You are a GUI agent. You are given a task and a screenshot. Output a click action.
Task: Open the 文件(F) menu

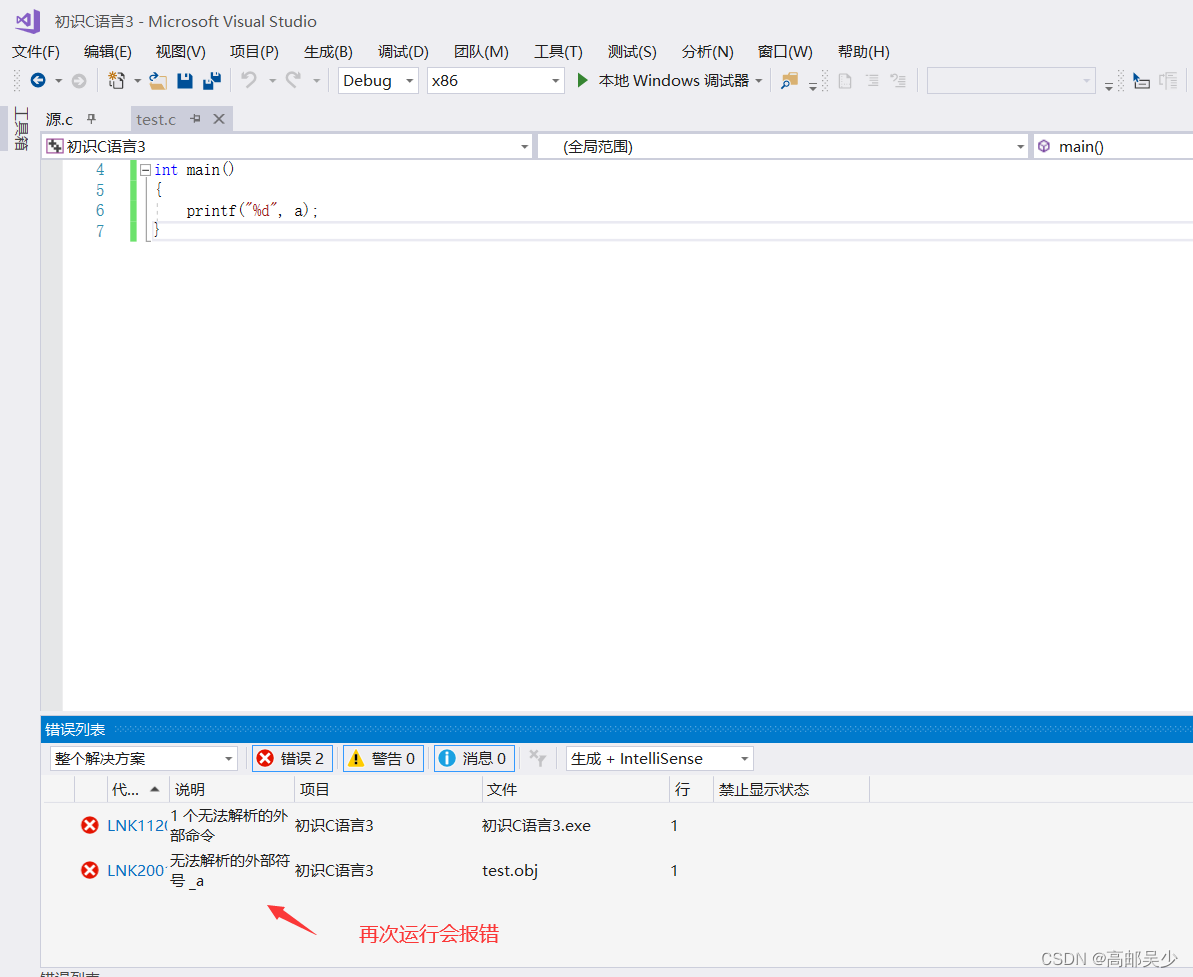tap(36, 51)
